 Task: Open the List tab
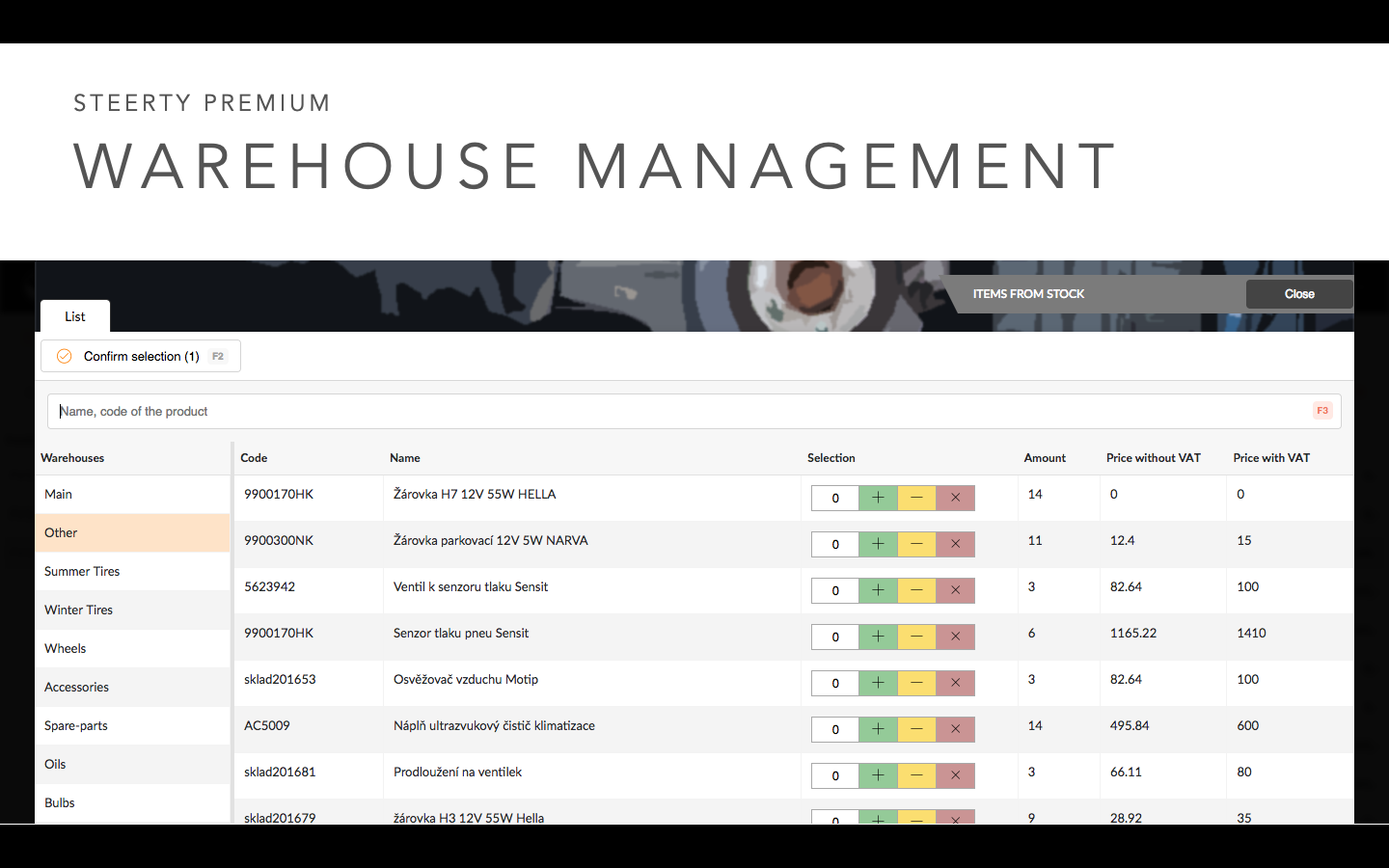pos(75,316)
